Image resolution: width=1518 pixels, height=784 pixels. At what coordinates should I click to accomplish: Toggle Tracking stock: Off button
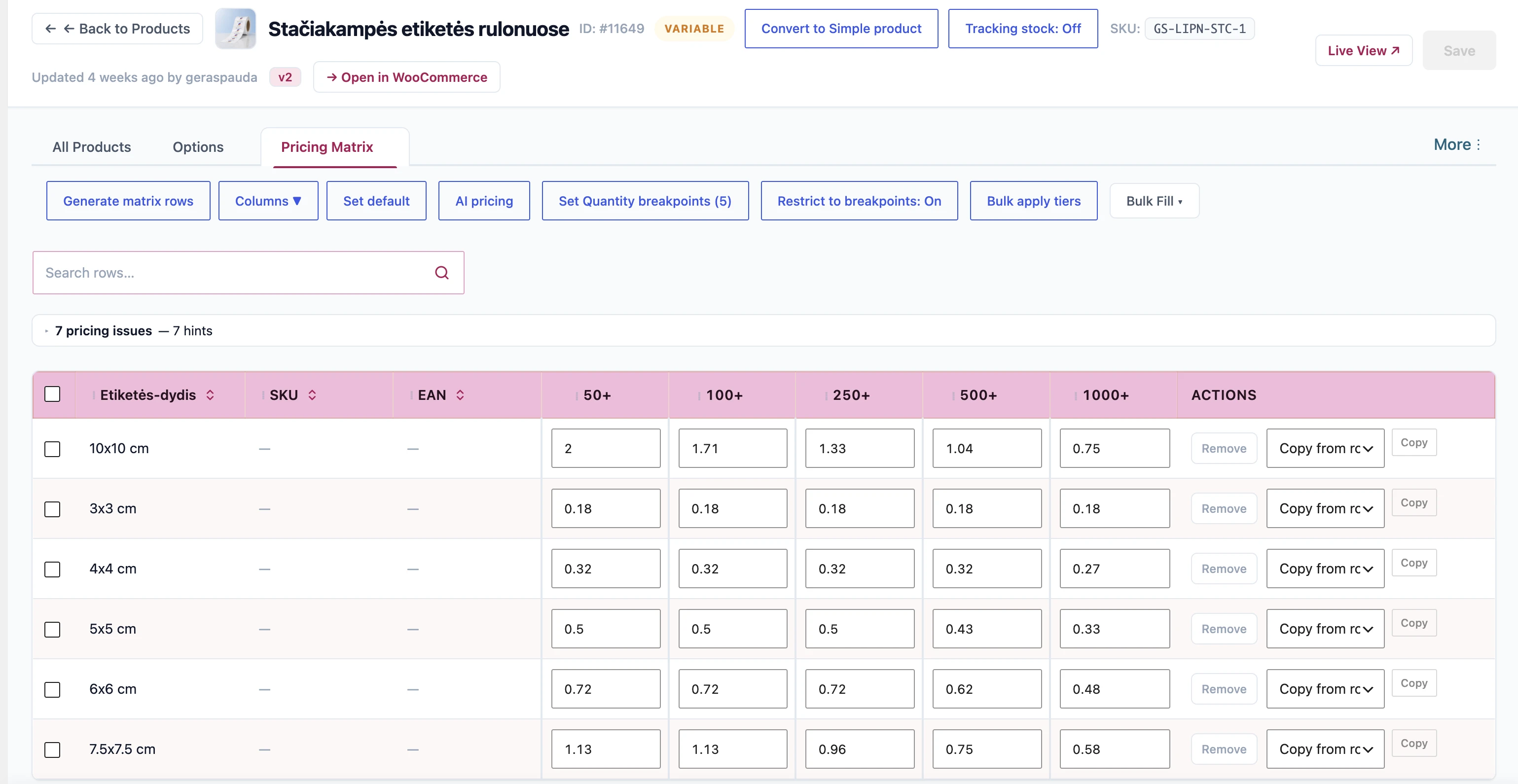1023,28
